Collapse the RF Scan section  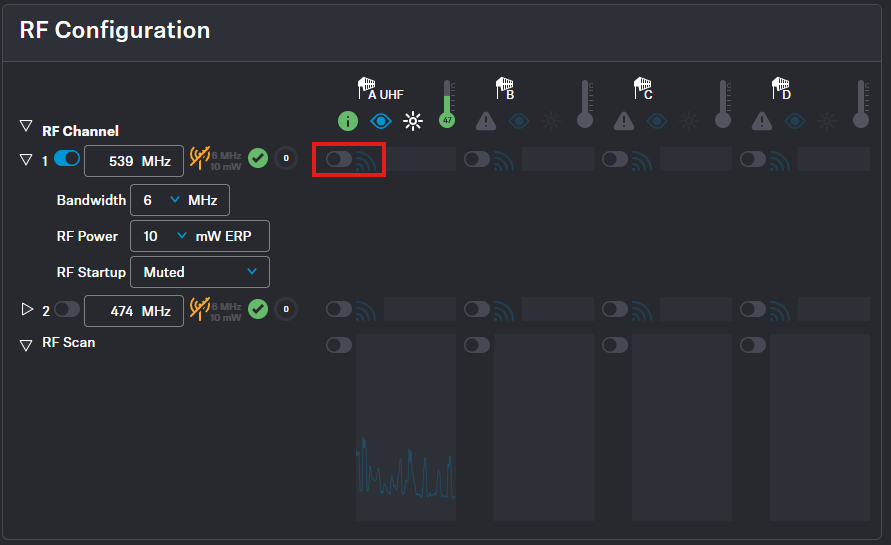click(x=26, y=344)
